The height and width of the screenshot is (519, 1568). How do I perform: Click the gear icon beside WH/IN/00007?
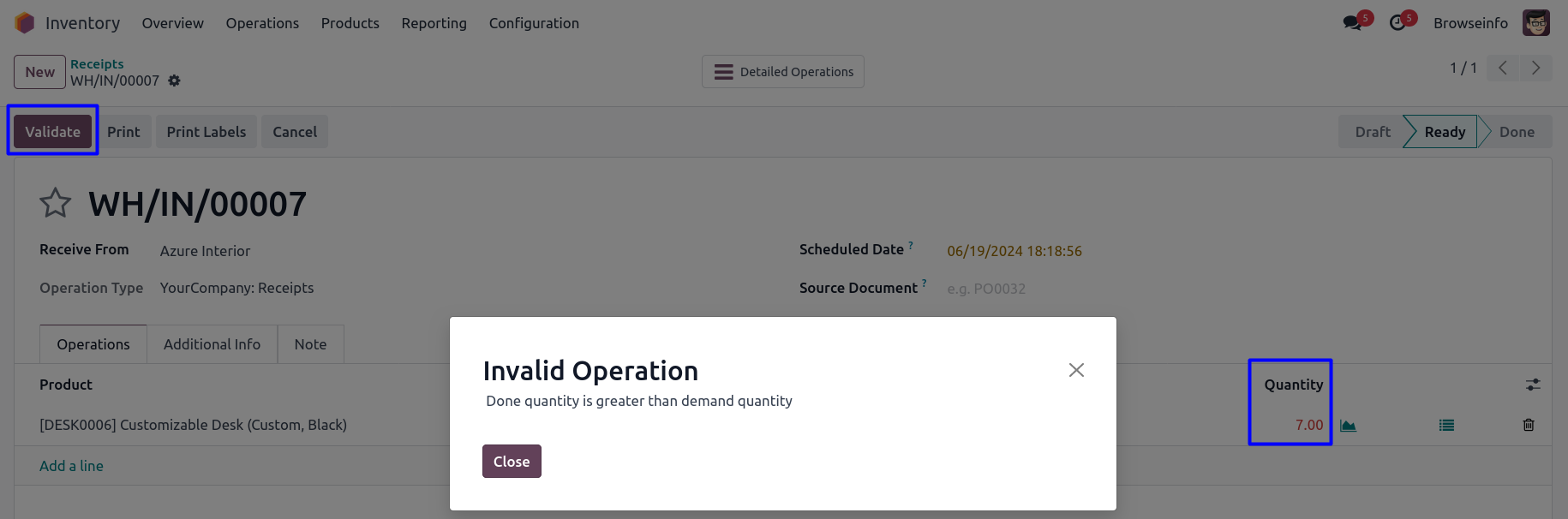(x=174, y=81)
